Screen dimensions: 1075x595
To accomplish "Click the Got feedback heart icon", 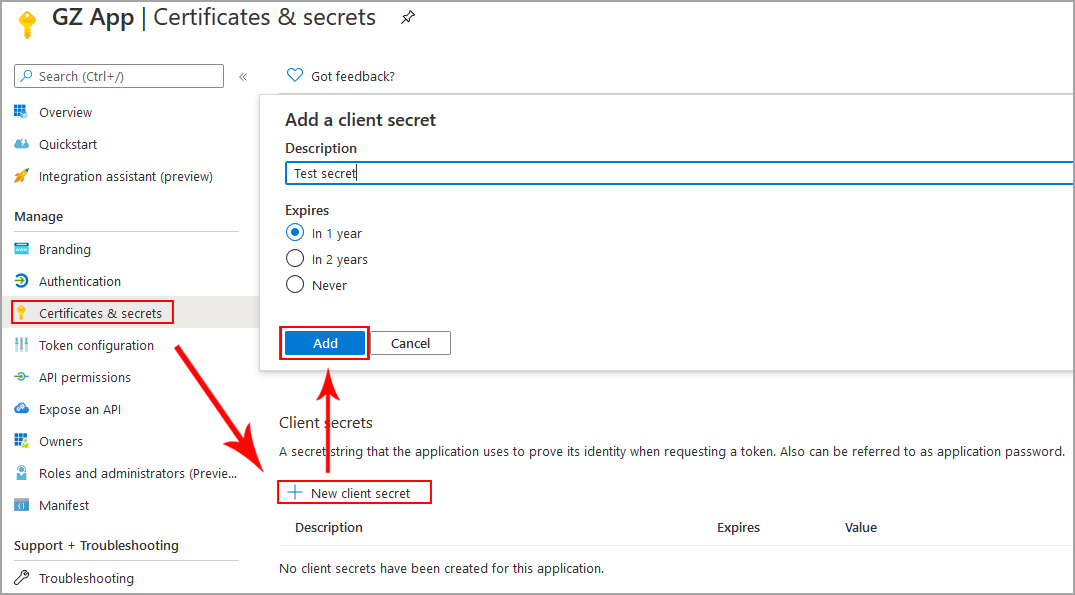I will [294, 75].
